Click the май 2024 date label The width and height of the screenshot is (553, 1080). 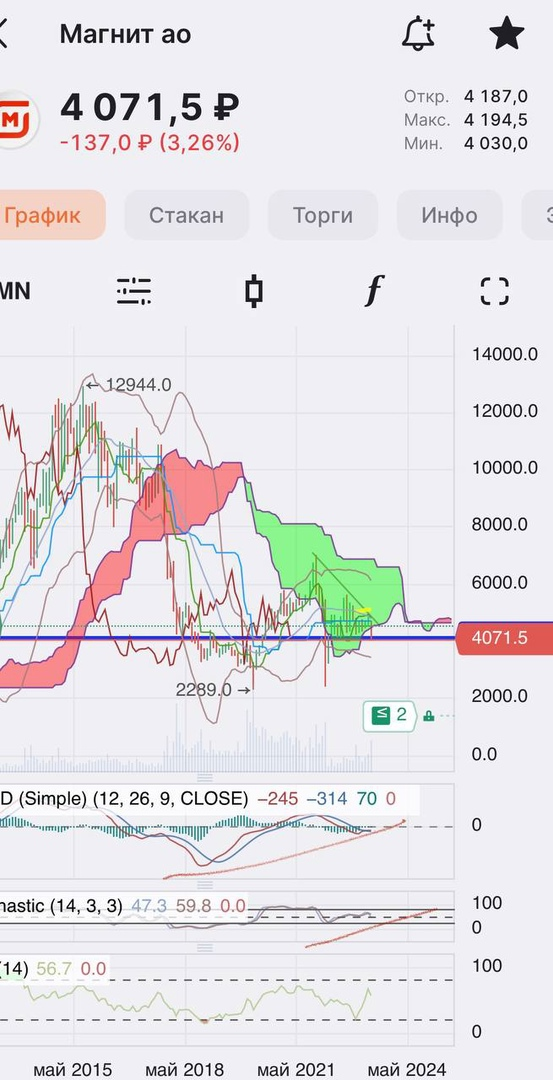(x=406, y=1069)
